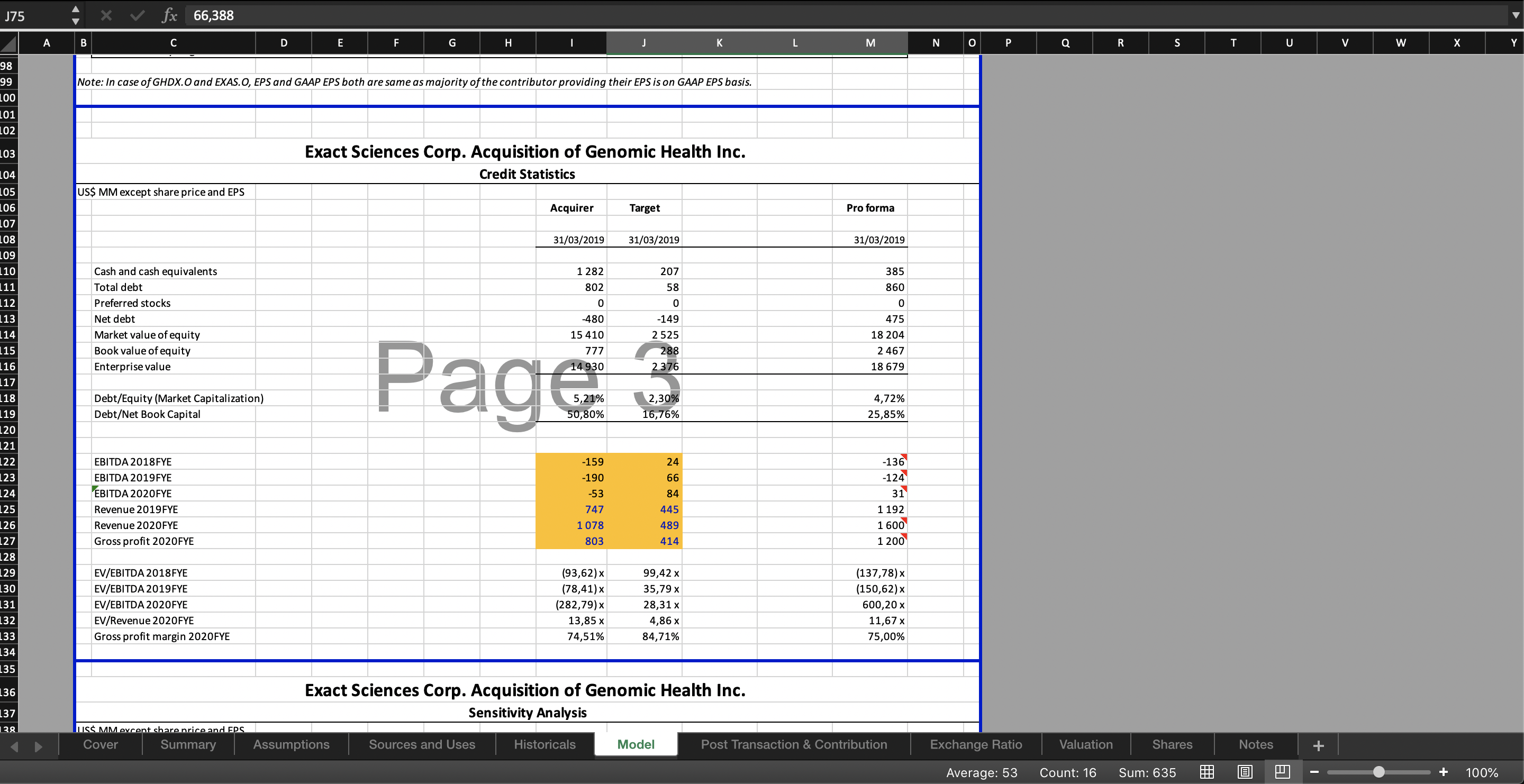
Task: Select acquirer EBITDA 2018FYE cell -159
Action: (571, 462)
